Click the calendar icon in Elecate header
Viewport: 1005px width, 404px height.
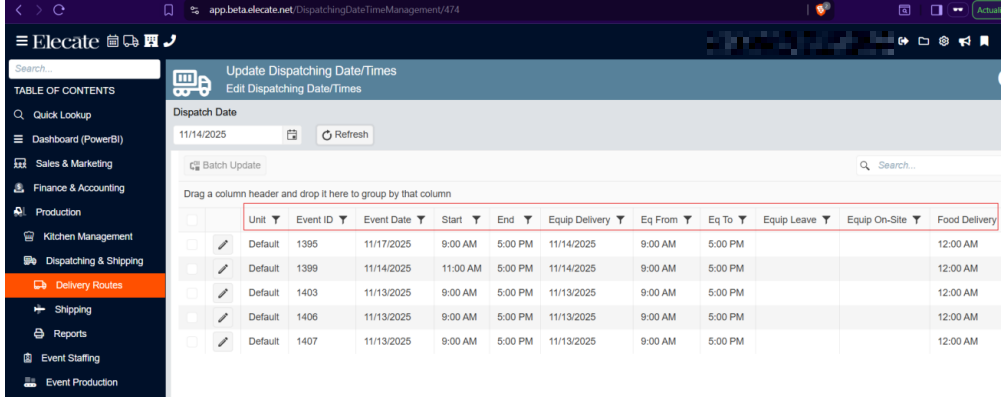coord(113,41)
